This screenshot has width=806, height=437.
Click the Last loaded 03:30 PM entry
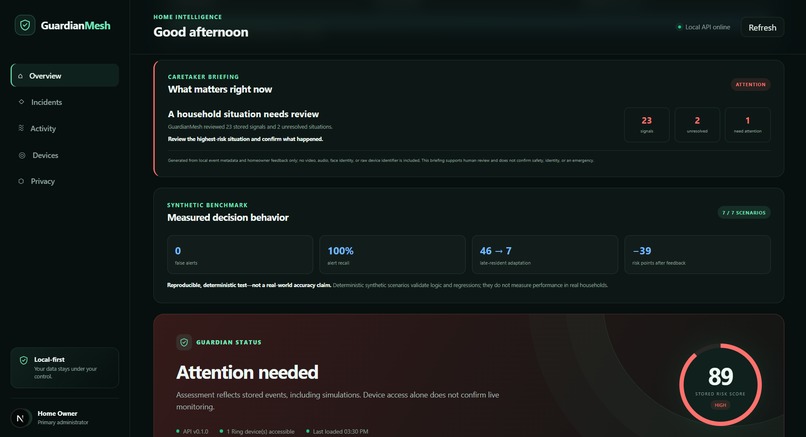pos(337,431)
